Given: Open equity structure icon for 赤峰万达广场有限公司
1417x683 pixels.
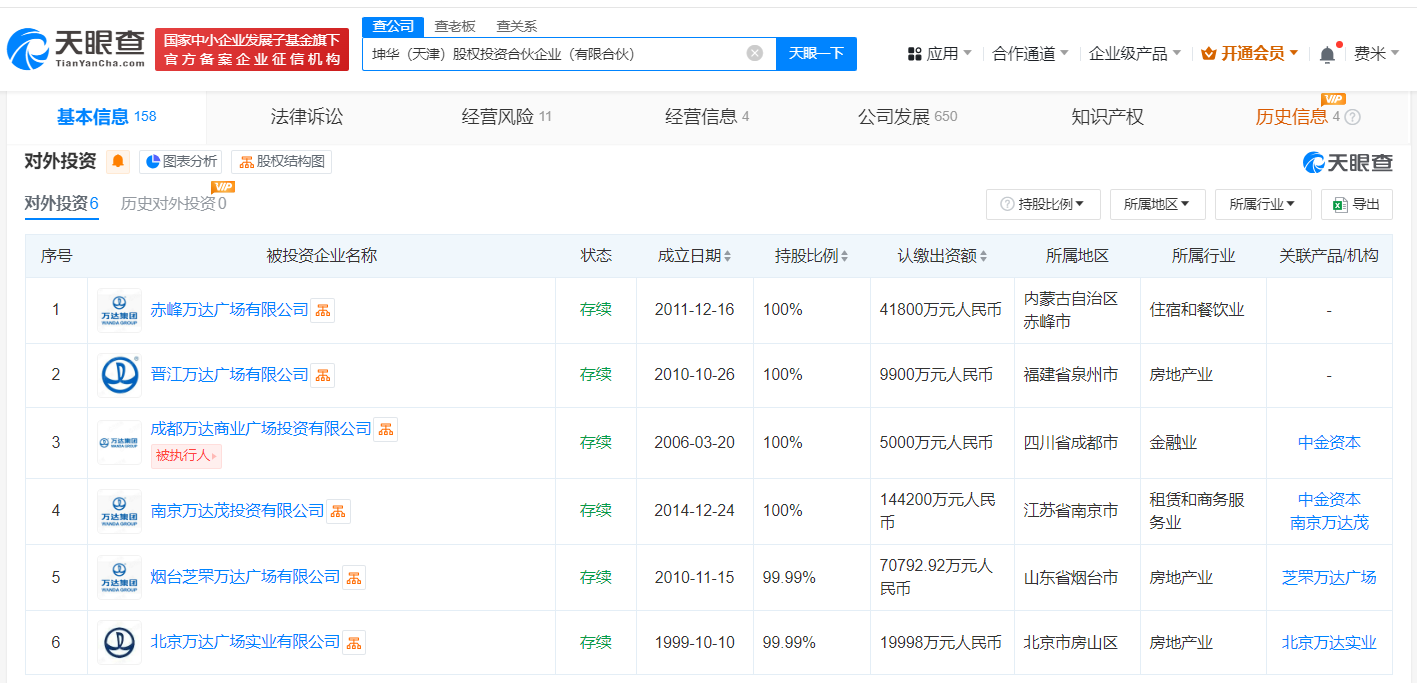Looking at the screenshot, I should (x=323, y=310).
